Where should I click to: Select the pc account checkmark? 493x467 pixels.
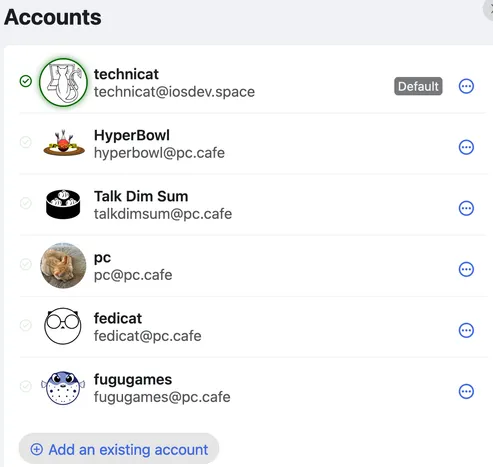(x=26, y=264)
